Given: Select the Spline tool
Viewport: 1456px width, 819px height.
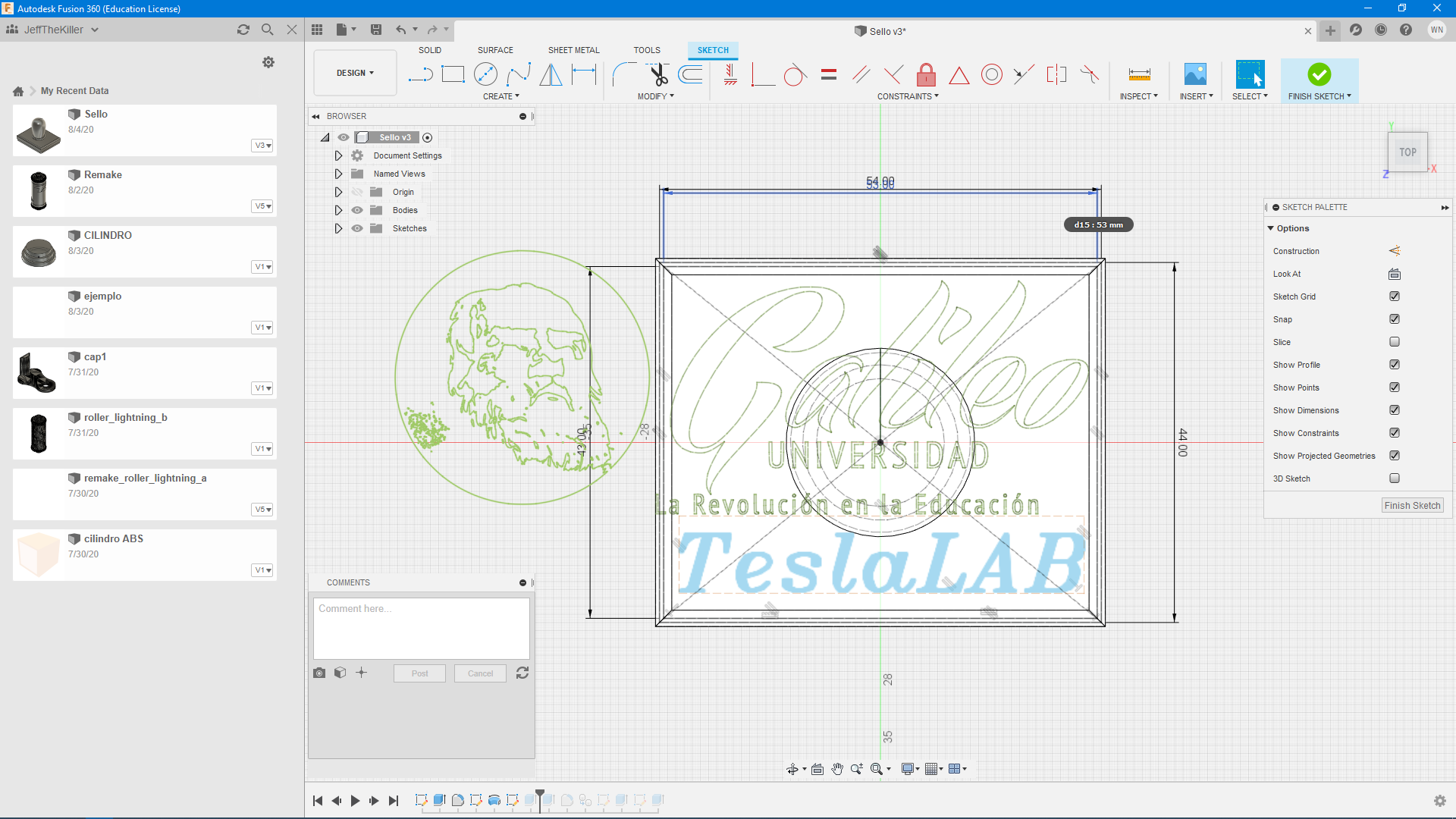Looking at the screenshot, I should [519, 74].
